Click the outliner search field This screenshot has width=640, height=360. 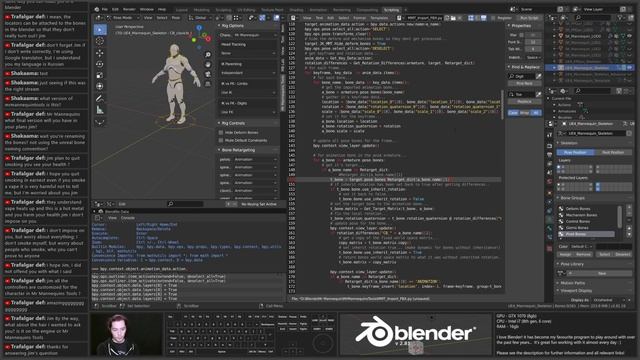pos(593,18)
